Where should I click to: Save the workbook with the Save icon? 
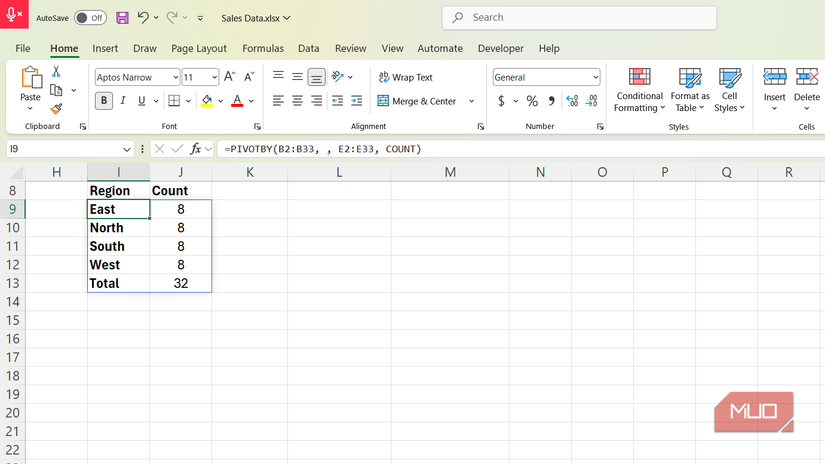click(x=122, y=18)
